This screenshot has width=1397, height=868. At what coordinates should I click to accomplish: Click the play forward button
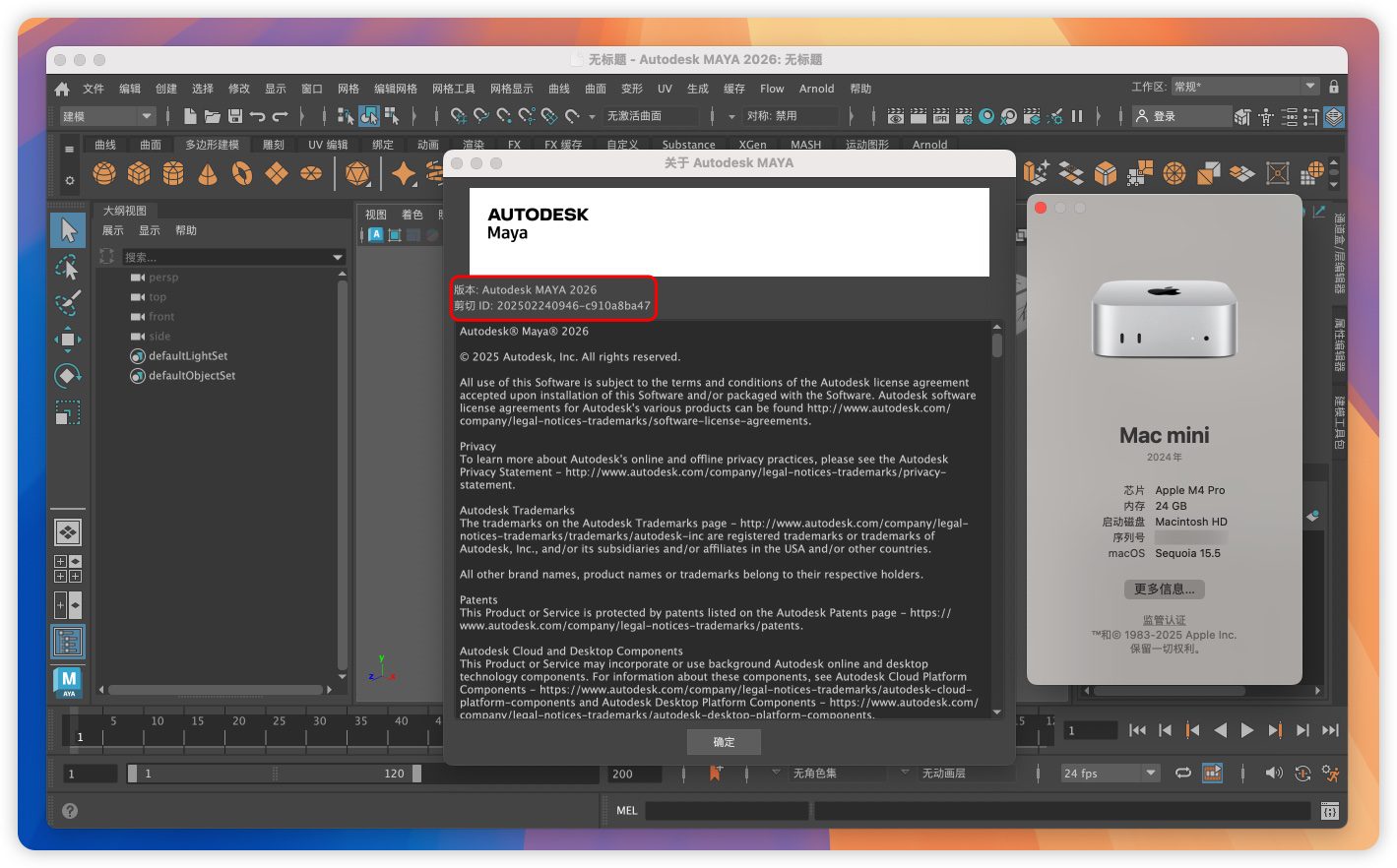(x=1246, y=730)
